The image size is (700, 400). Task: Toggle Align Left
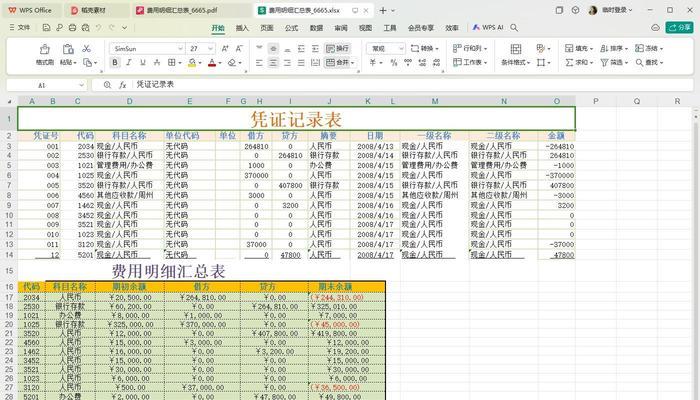coord(259,62)
